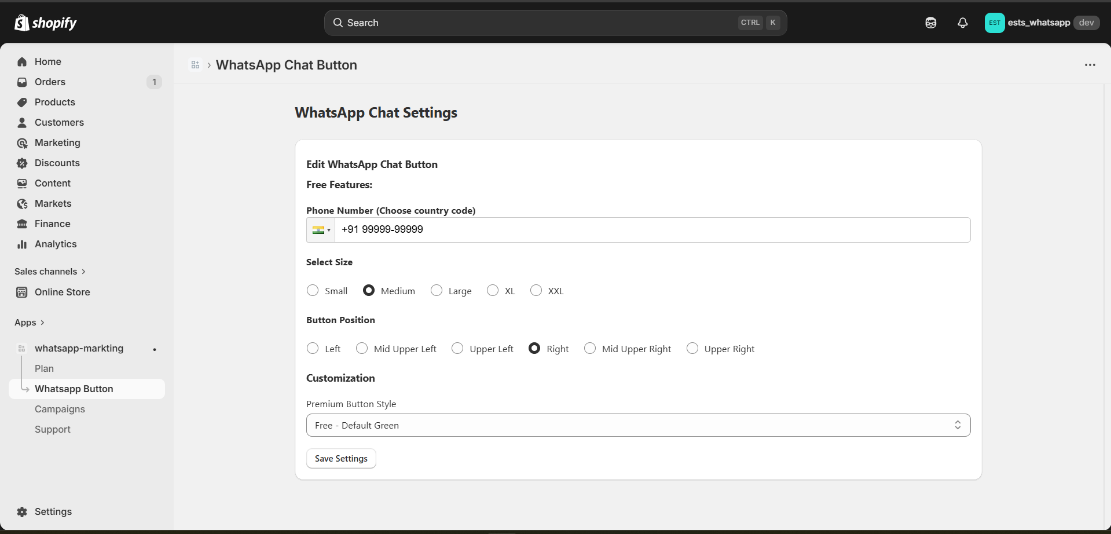Open the Premium Button Style dropdown
Screen dimensions: 1111x534
(638, 425)
